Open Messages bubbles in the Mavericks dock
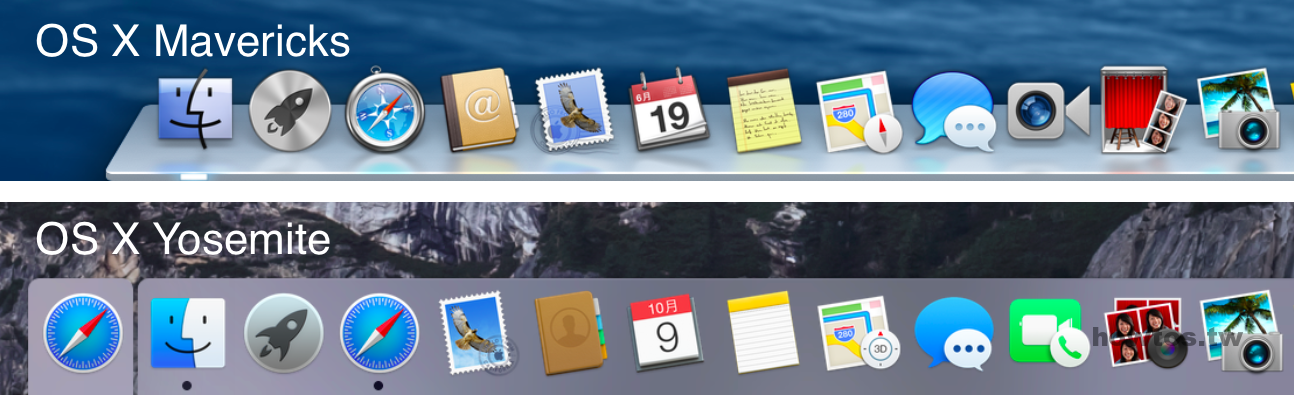Viewport: 1294px width, 396px height. [954, 112]
